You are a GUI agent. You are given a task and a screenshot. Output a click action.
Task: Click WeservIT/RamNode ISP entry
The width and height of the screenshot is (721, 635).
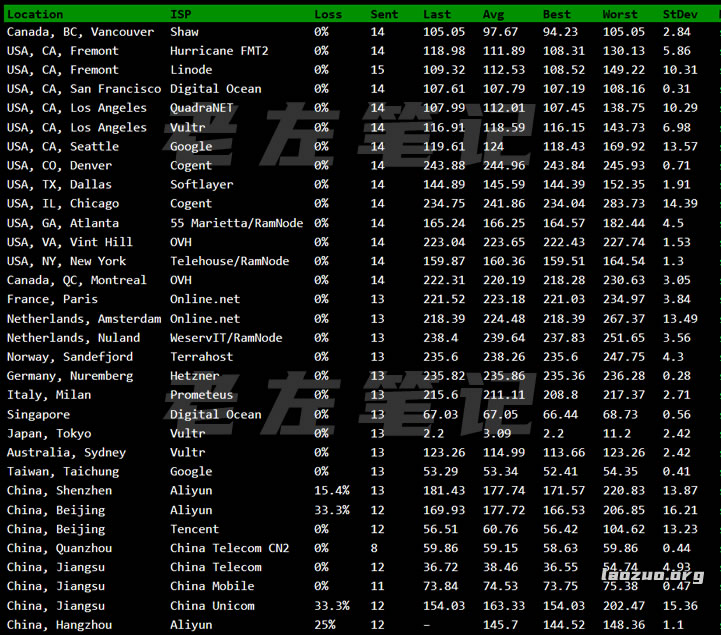226,338
